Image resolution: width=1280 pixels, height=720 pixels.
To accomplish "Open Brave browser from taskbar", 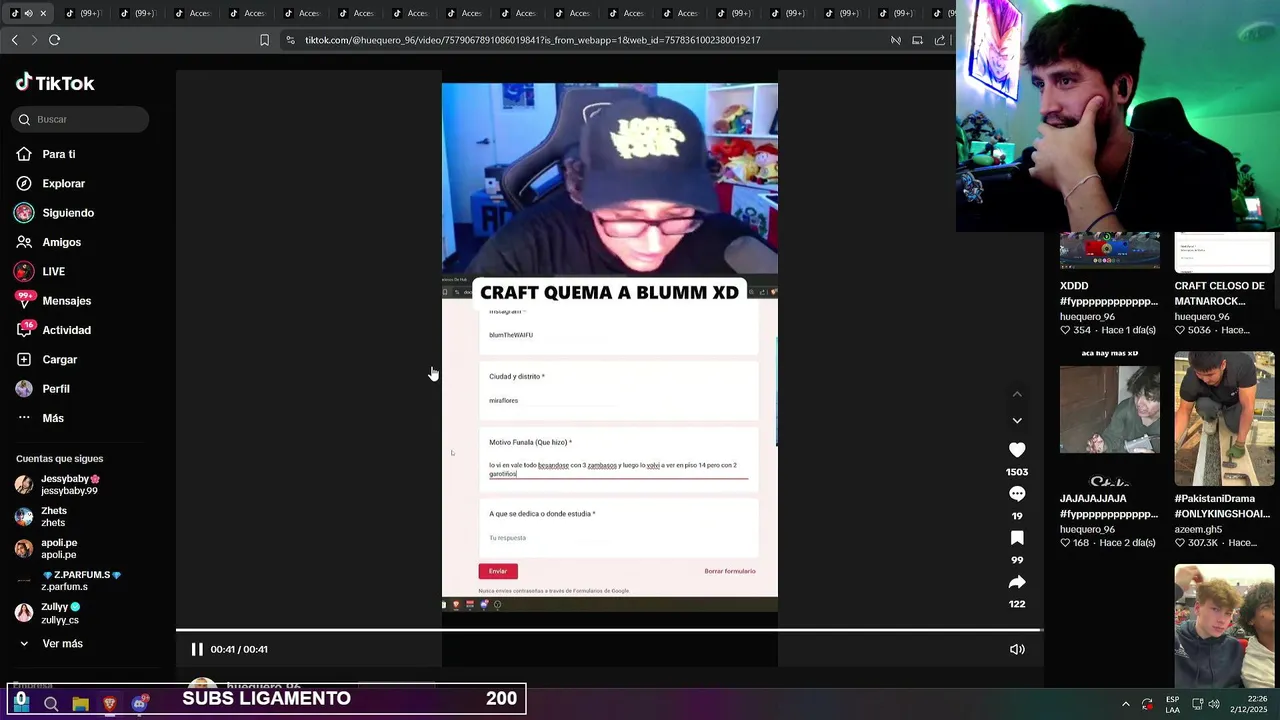I will pos(110,704).
